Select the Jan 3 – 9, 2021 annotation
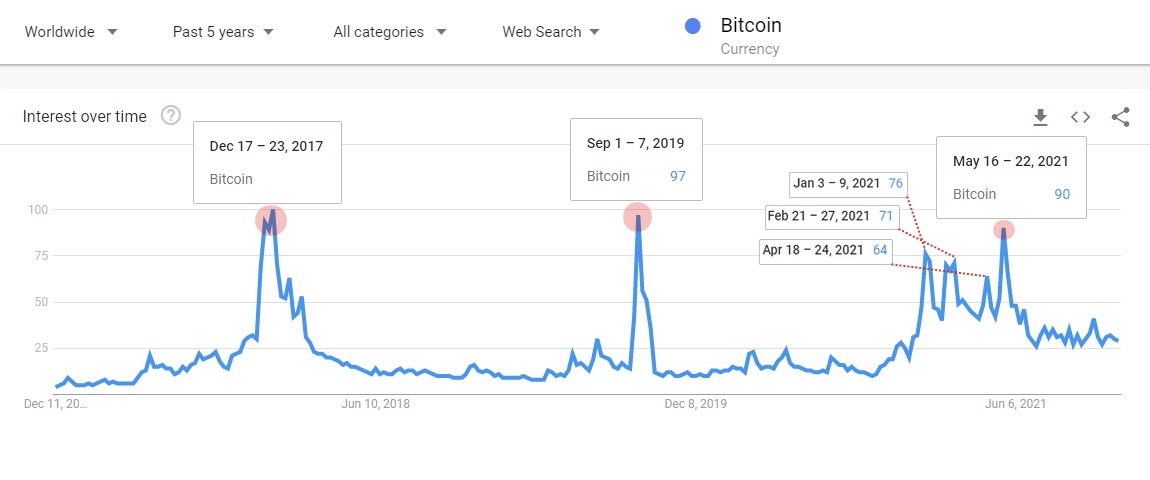Viewport: 1150px width, 480px height. pos(849,183)
